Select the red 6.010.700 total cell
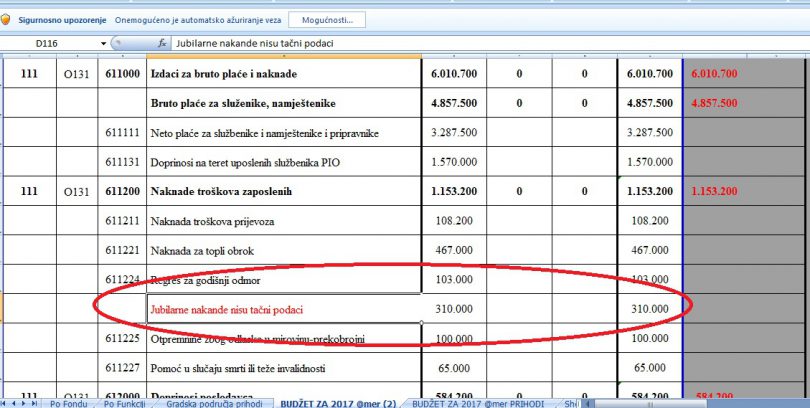 point(714,74)
